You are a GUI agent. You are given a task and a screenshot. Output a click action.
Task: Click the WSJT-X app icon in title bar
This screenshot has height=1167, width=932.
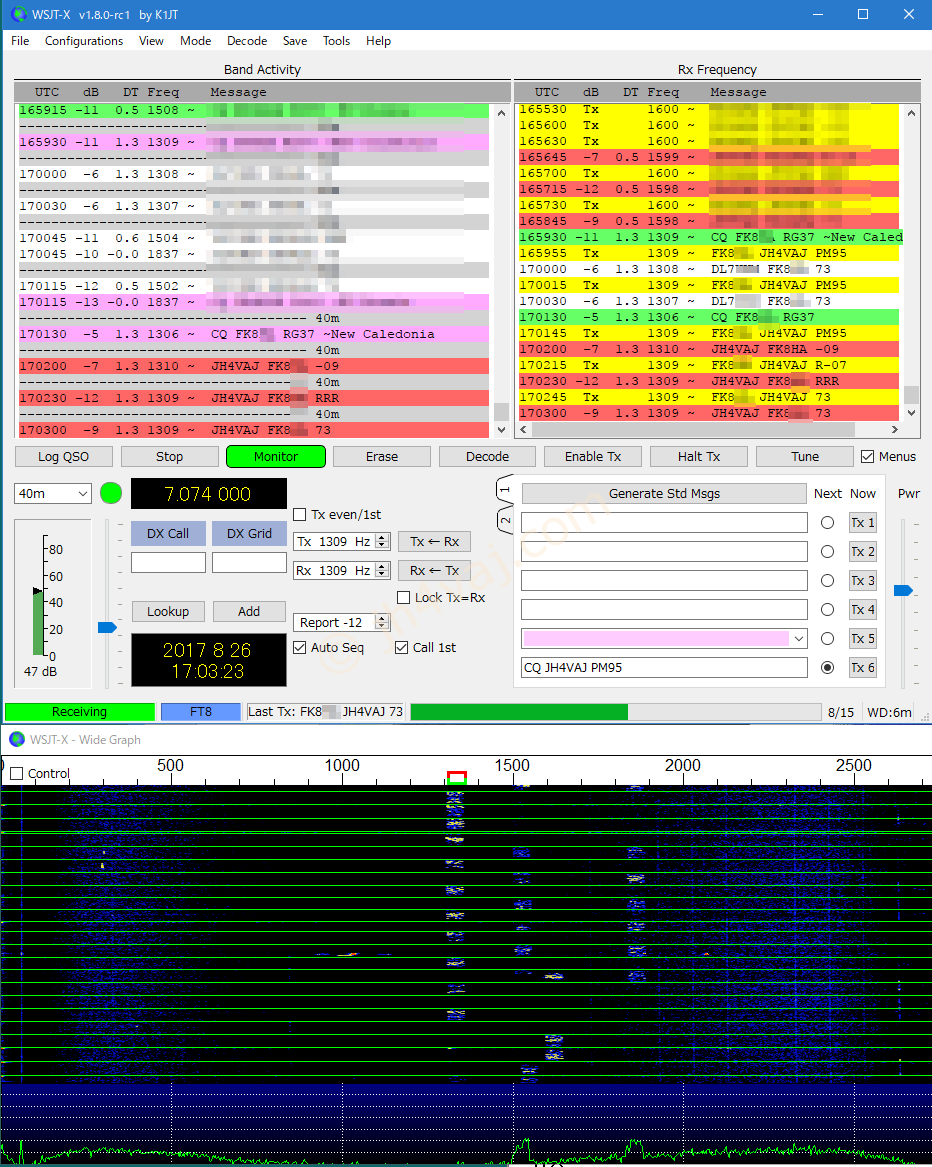[x=18, y=14]
